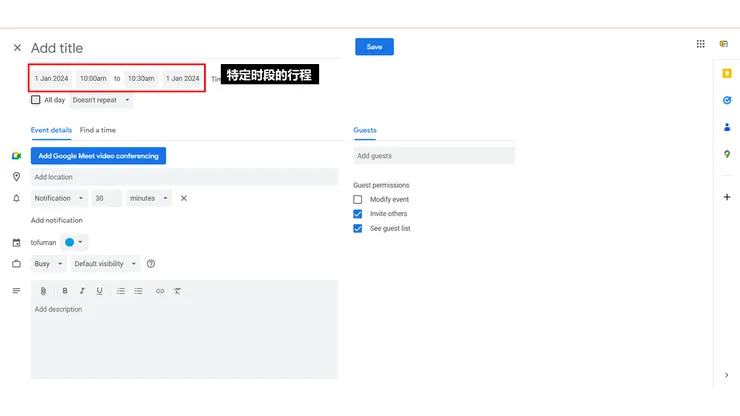Pick the start date 1 Jan 2024
This screenshot has width=740, height=416.
pos(51,78)
